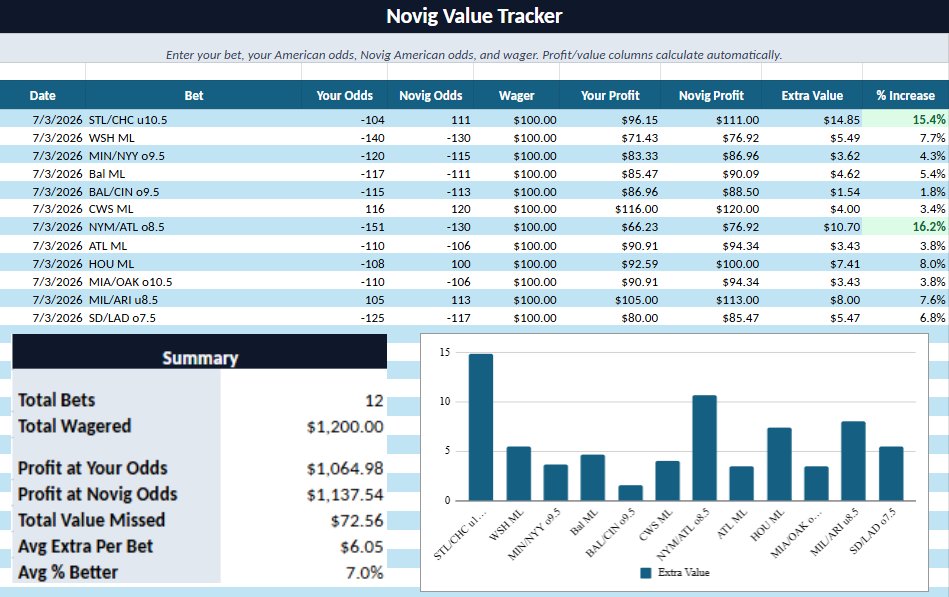The height and width of the screenshot is (597, 949).
Task: Click the NYM/ATL o8.5 bet cell
Action: coord(194,227)
